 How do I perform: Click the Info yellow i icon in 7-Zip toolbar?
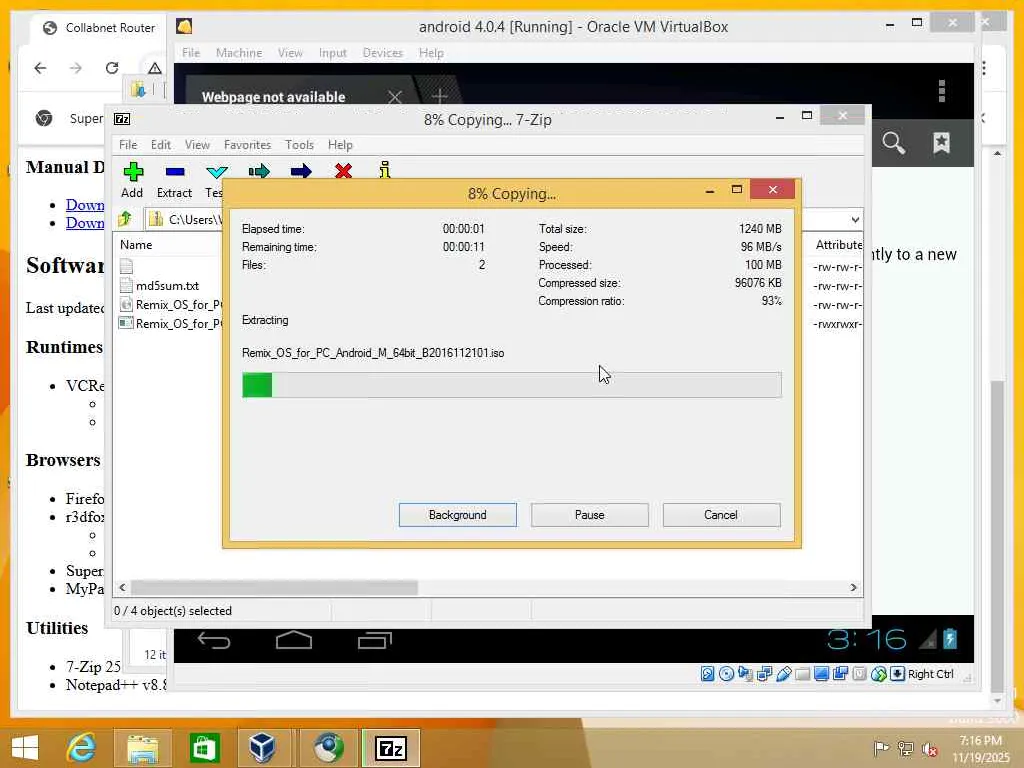385,170
